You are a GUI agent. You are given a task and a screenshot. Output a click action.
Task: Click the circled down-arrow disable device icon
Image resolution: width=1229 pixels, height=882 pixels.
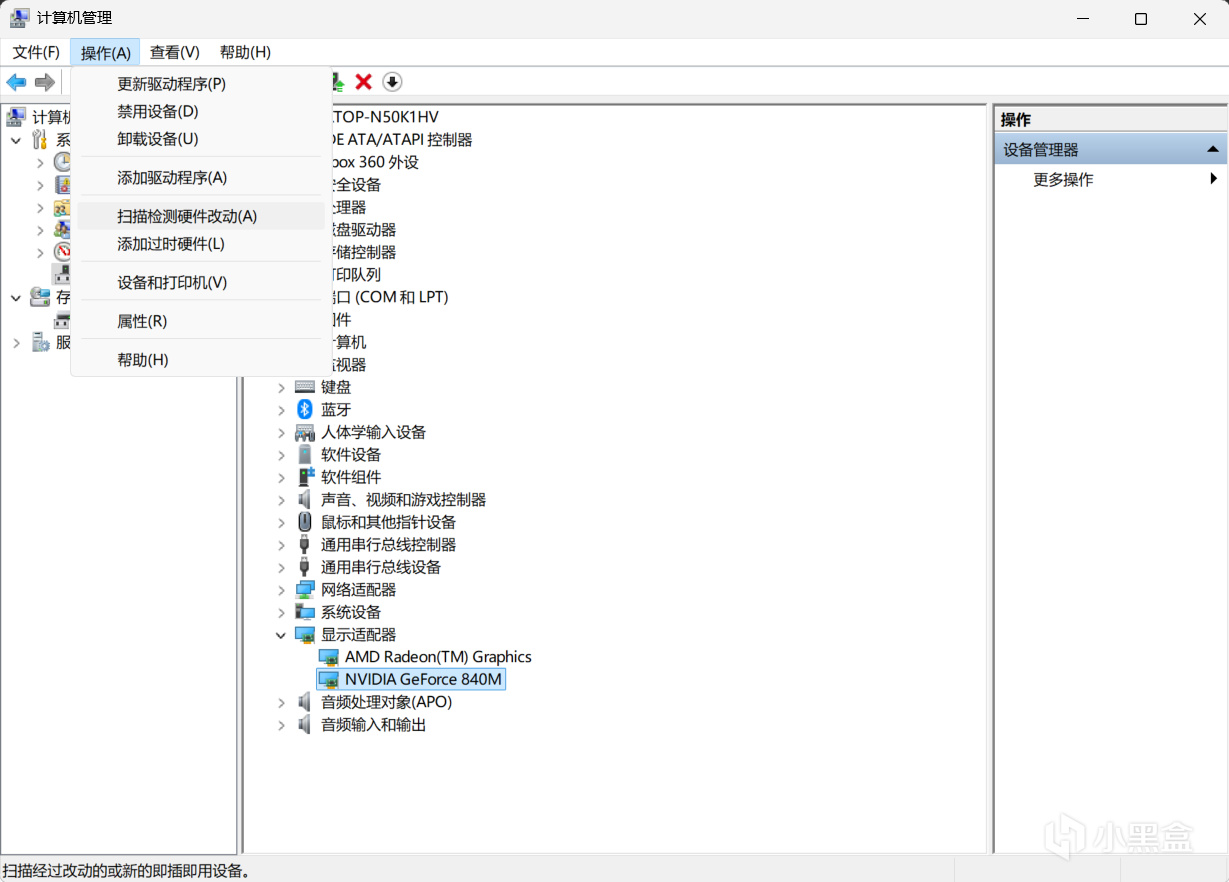[392, 82]
